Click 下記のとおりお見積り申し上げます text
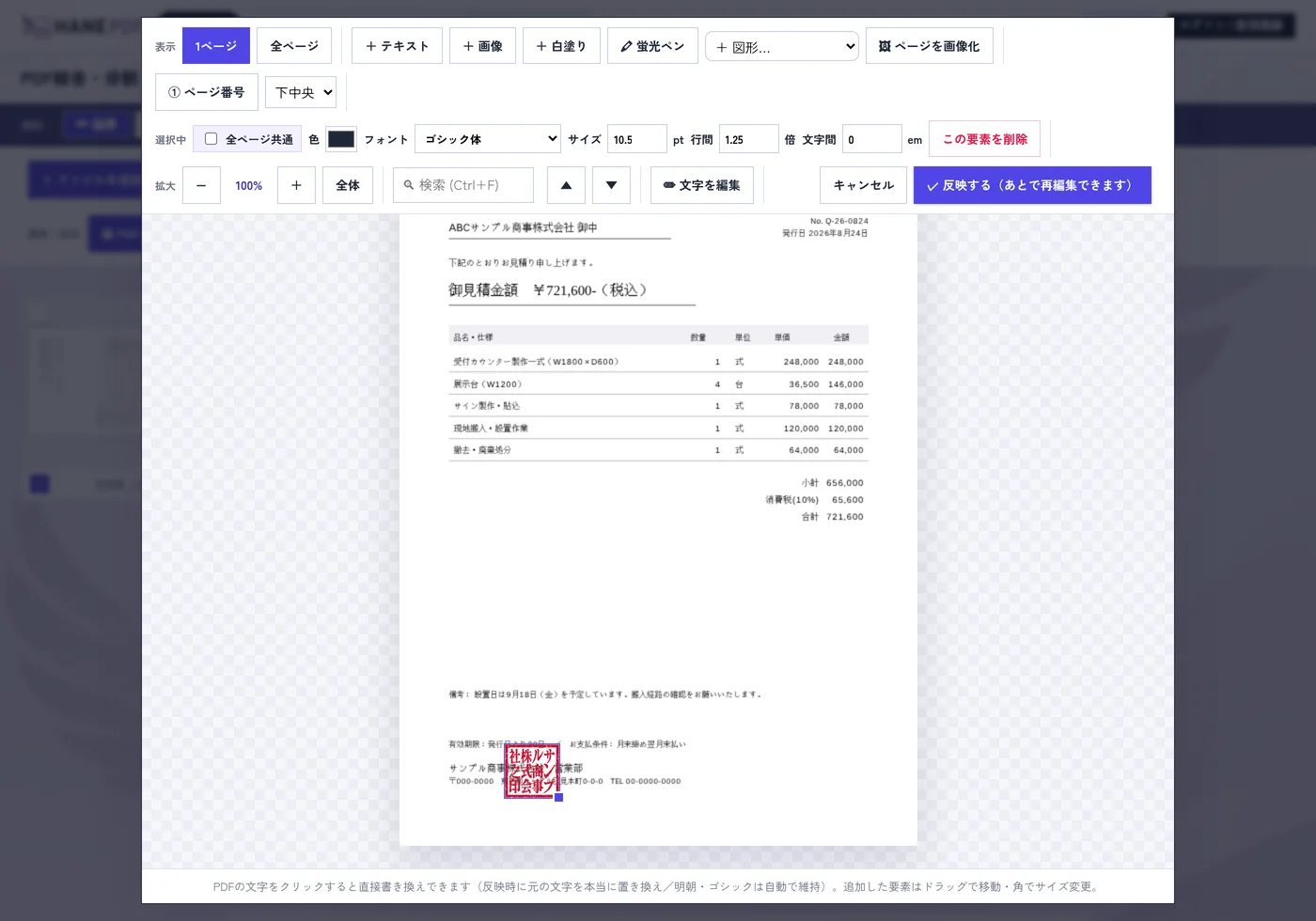Screen dimensions: 1316x921 pyautogui.click(x=521, y=263)
